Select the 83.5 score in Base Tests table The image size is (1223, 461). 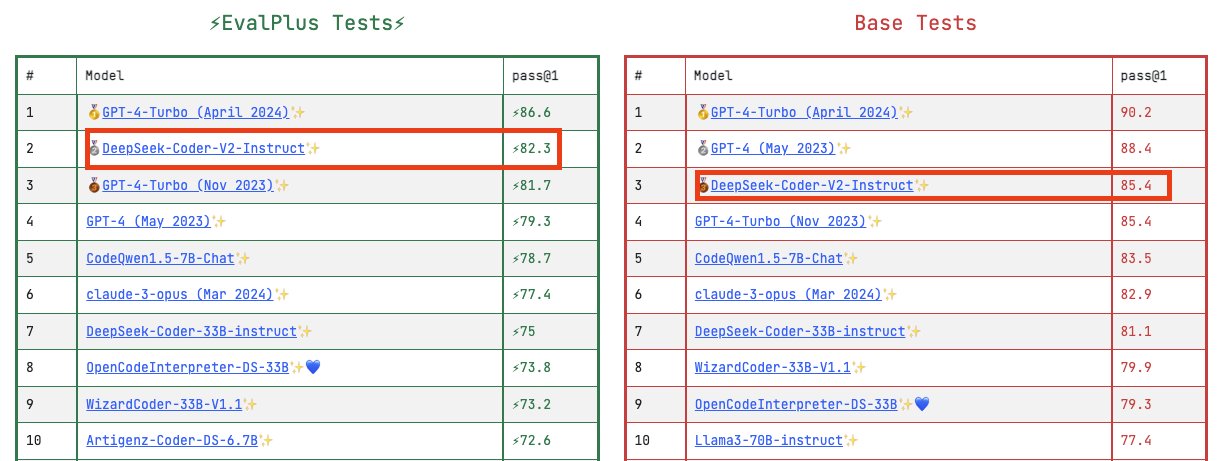point(1135,258)
